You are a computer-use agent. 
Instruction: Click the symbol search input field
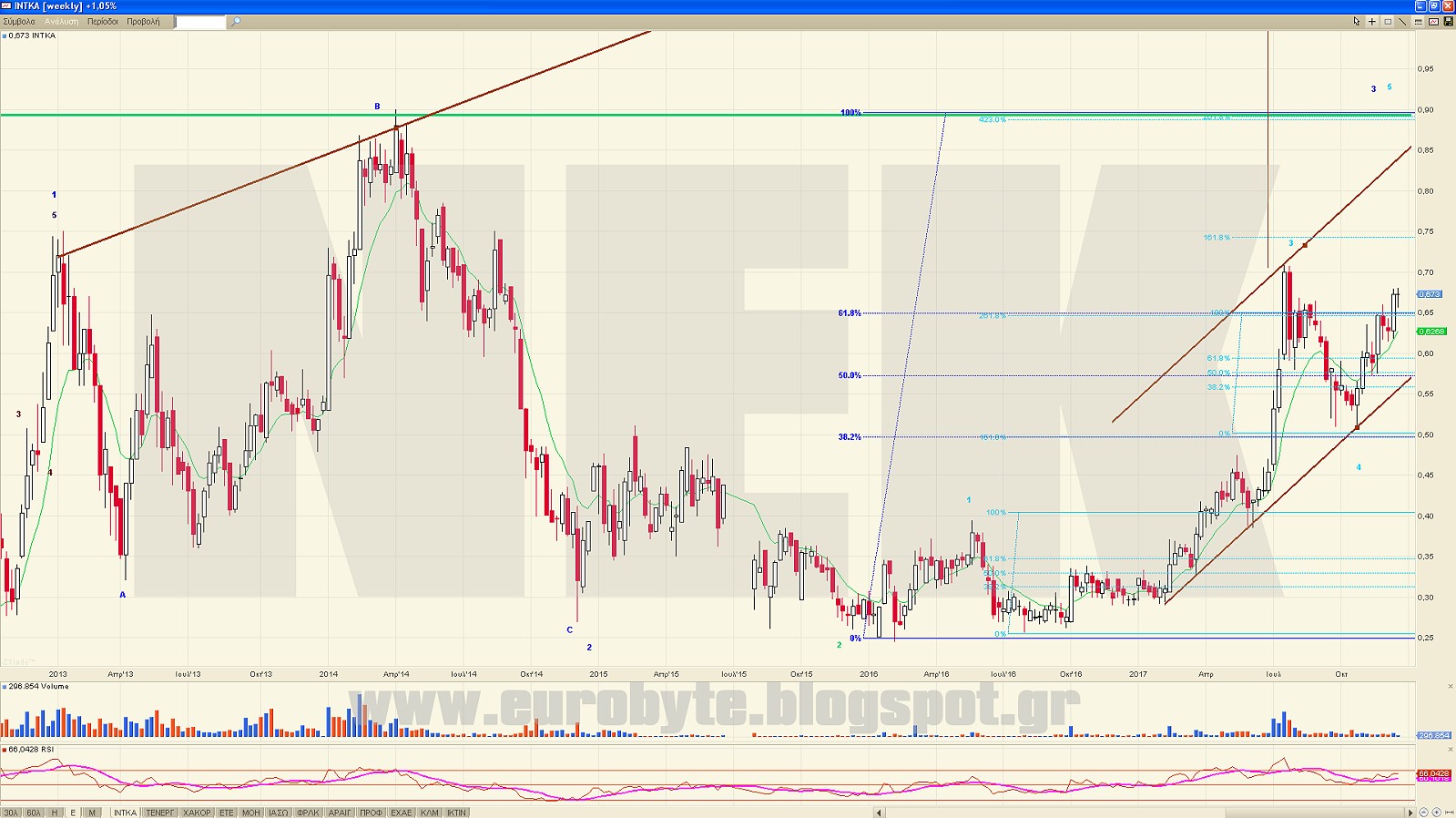point(199,21)
